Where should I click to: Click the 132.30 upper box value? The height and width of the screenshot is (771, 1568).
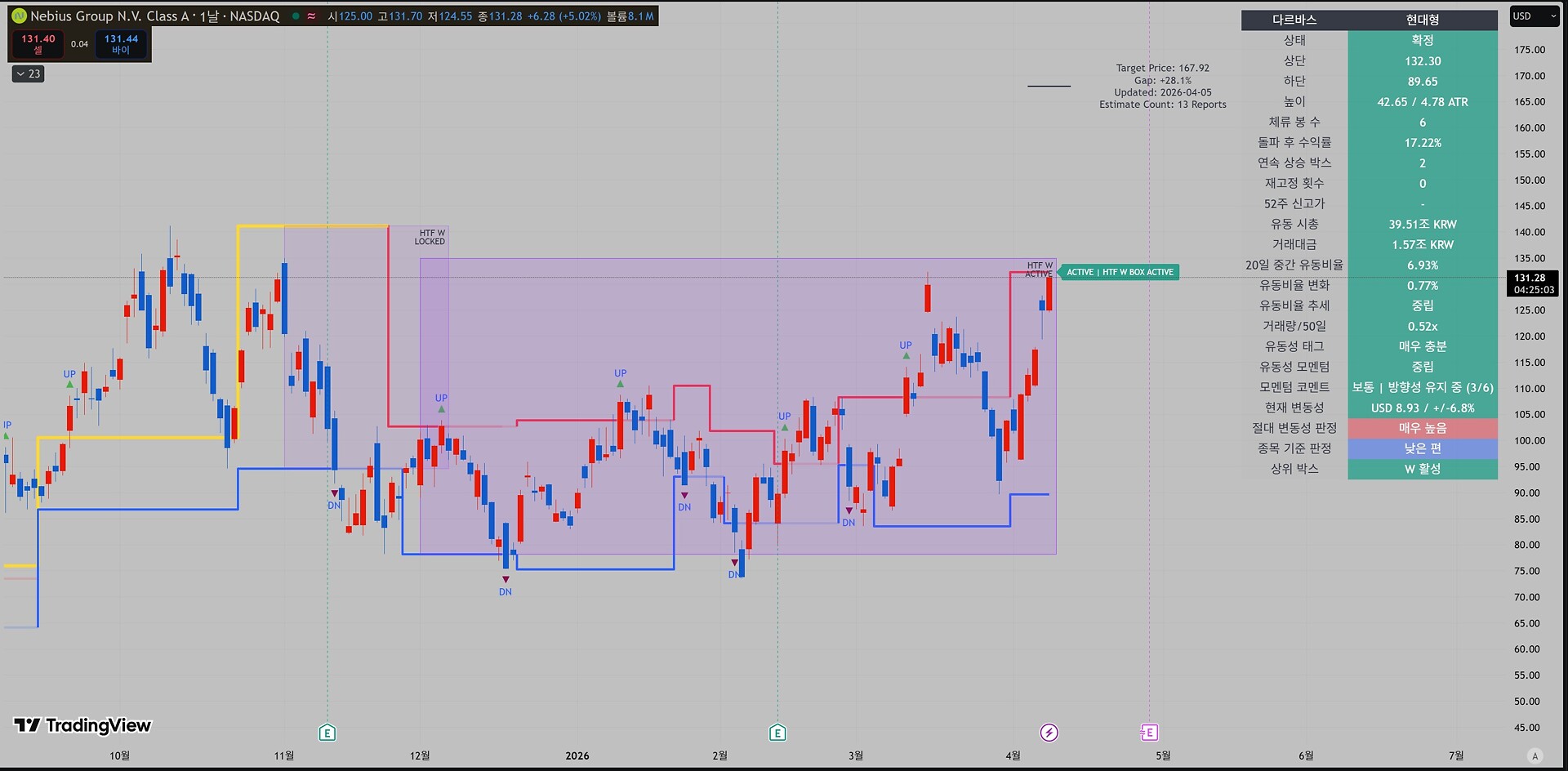tap(1423, 61)
